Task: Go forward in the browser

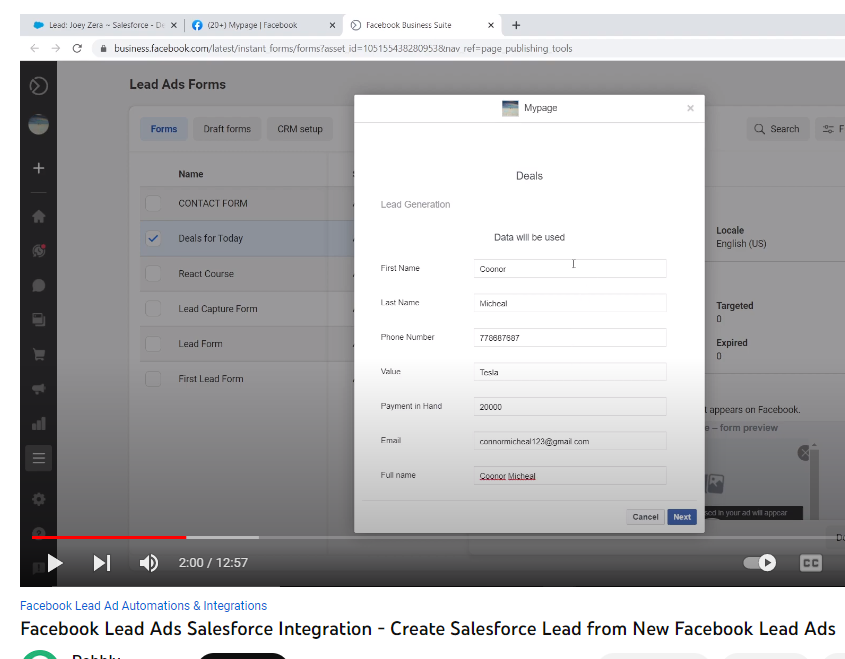Action: tap(56, 48)
